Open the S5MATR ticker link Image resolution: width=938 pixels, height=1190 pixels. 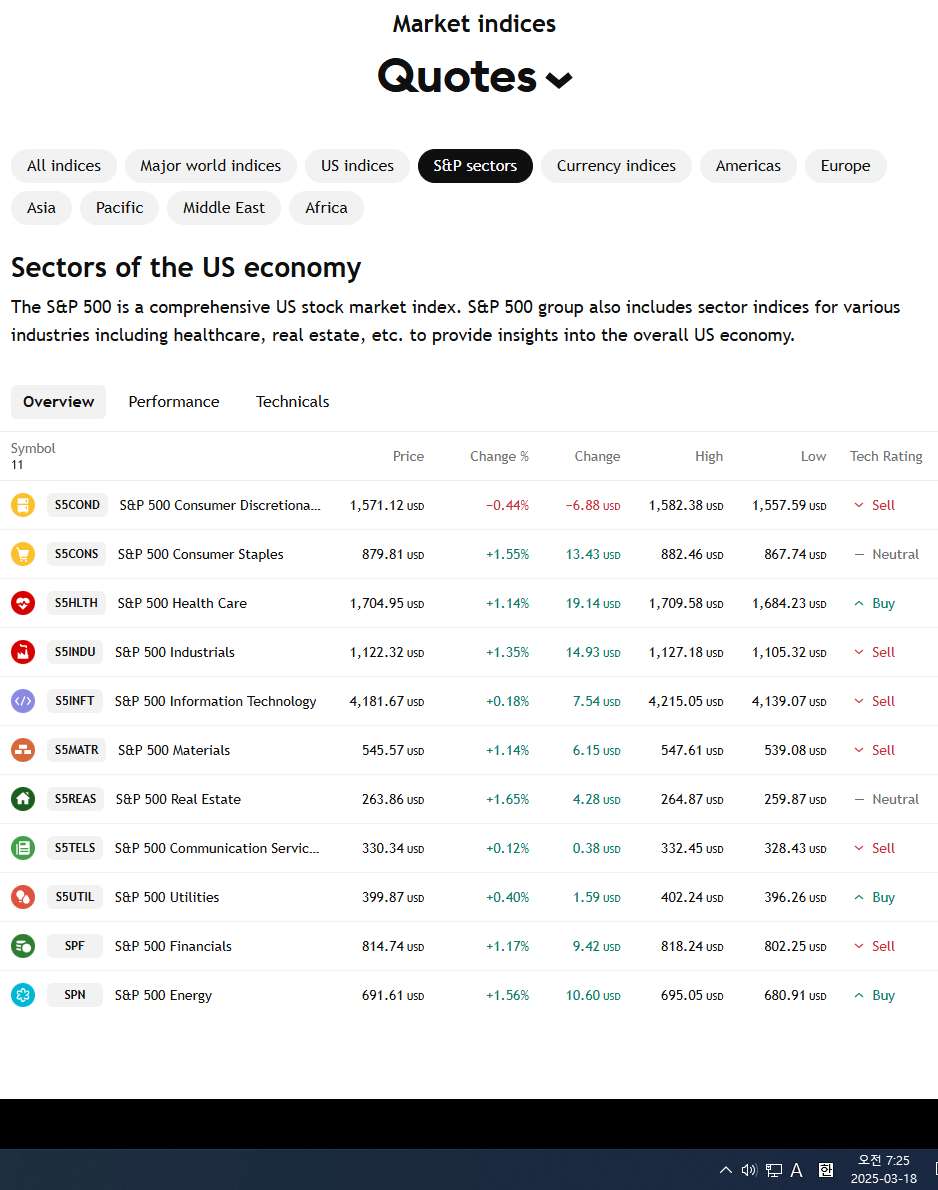click(76, 750)
